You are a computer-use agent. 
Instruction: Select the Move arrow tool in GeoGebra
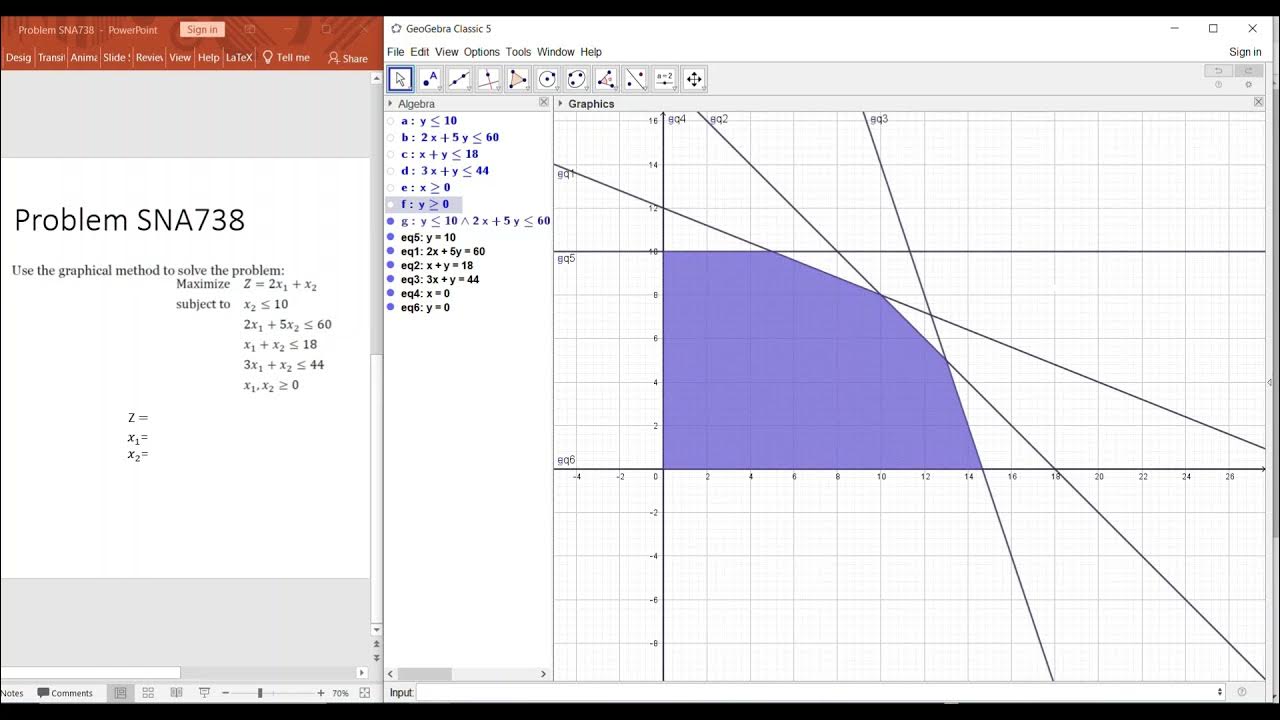401,79
